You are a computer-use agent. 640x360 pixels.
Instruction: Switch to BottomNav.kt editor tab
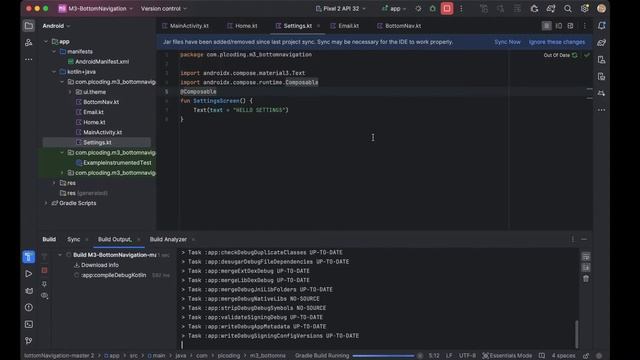tap(399, 26)
